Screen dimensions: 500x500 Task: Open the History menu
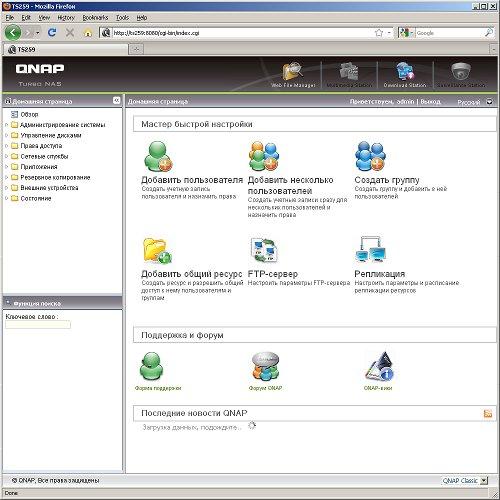point(66,18)
